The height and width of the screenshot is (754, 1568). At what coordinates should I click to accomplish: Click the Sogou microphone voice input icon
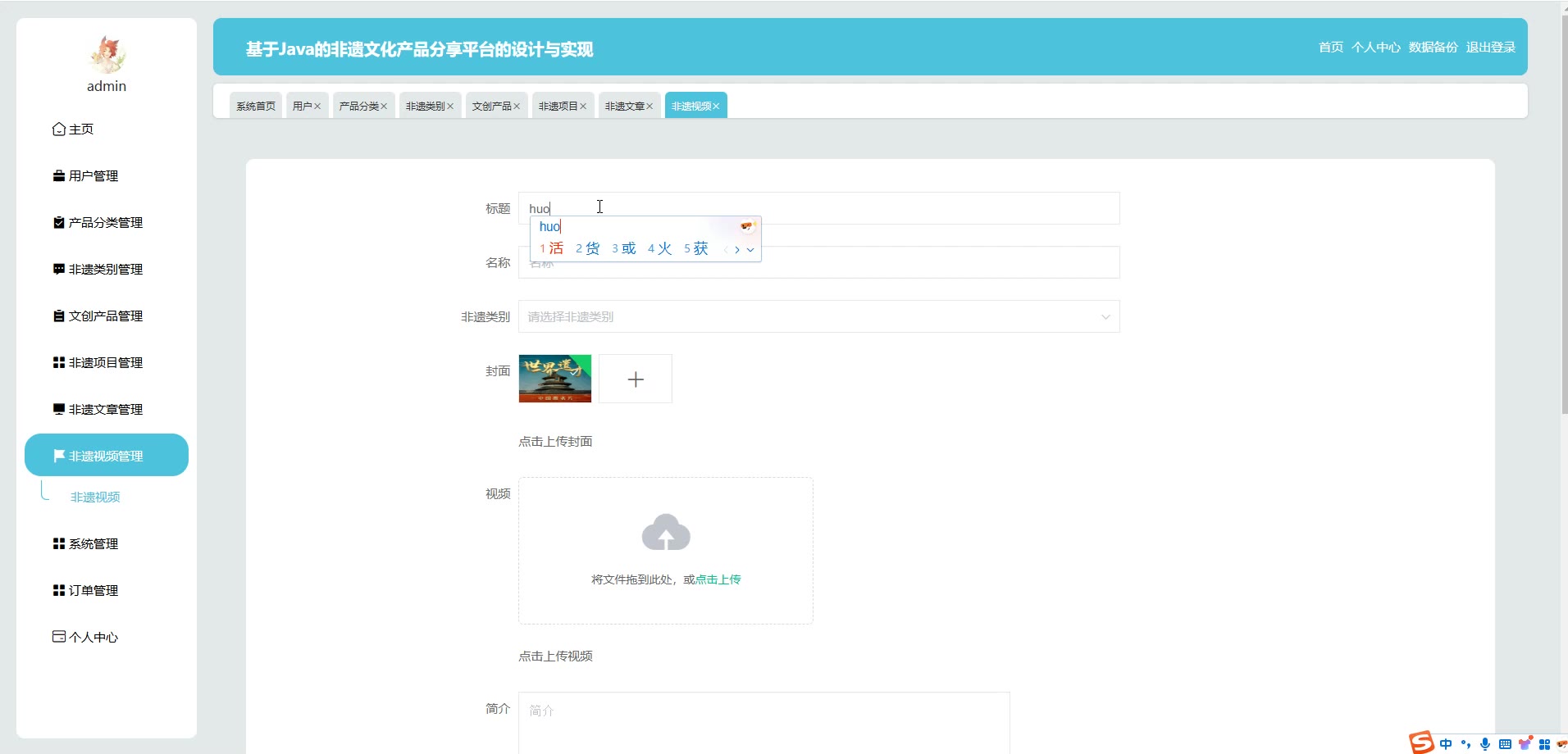click(1484, 744)
